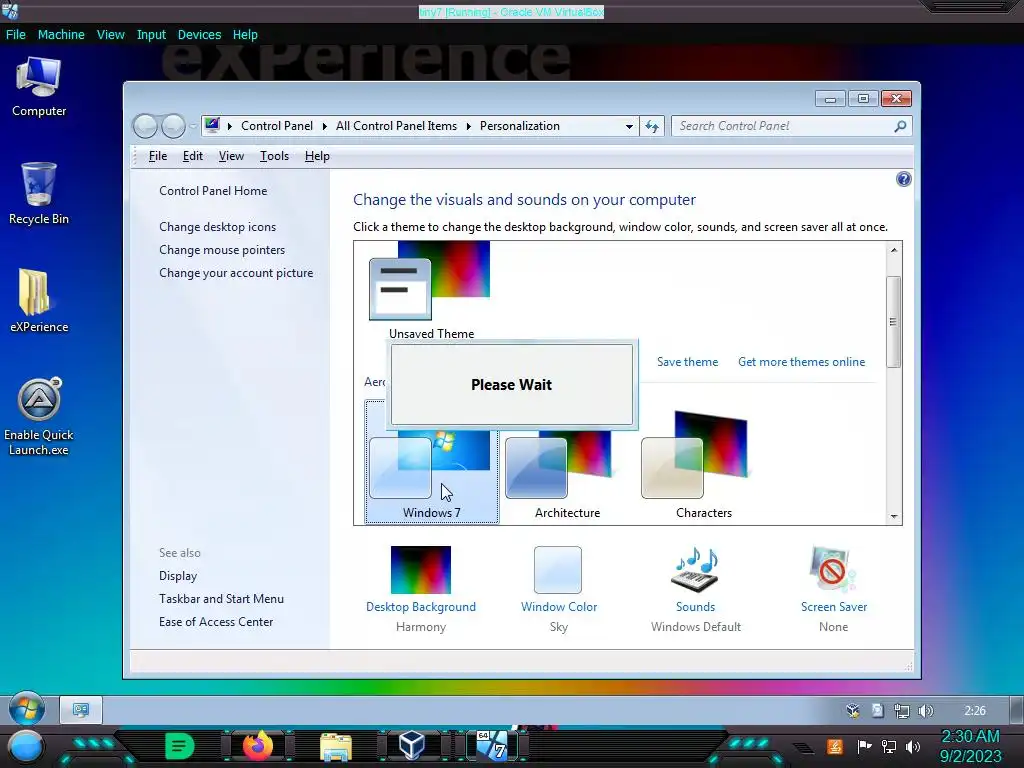
Task: Click Get more themes online link
Action: (801, 362)
